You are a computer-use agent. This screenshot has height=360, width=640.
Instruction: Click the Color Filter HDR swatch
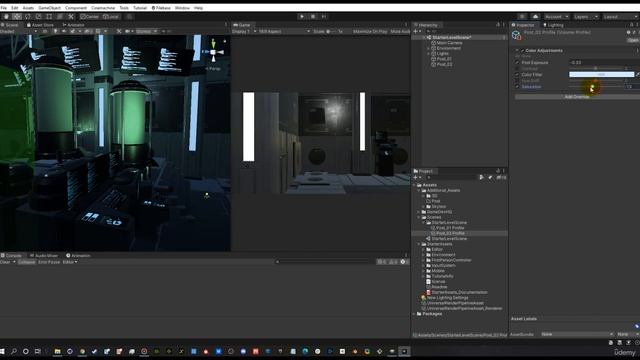(x=602, y=75)
